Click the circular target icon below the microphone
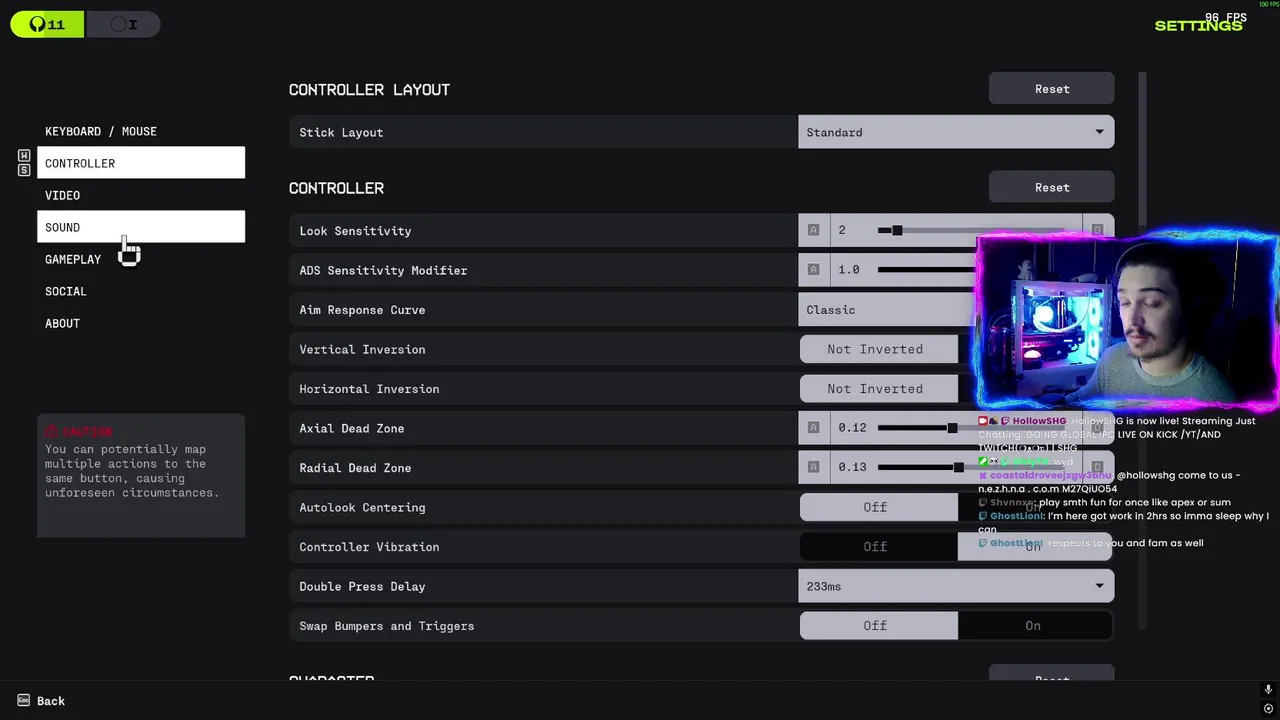Screen dimensions: 1280x720 coord(1268,708)
